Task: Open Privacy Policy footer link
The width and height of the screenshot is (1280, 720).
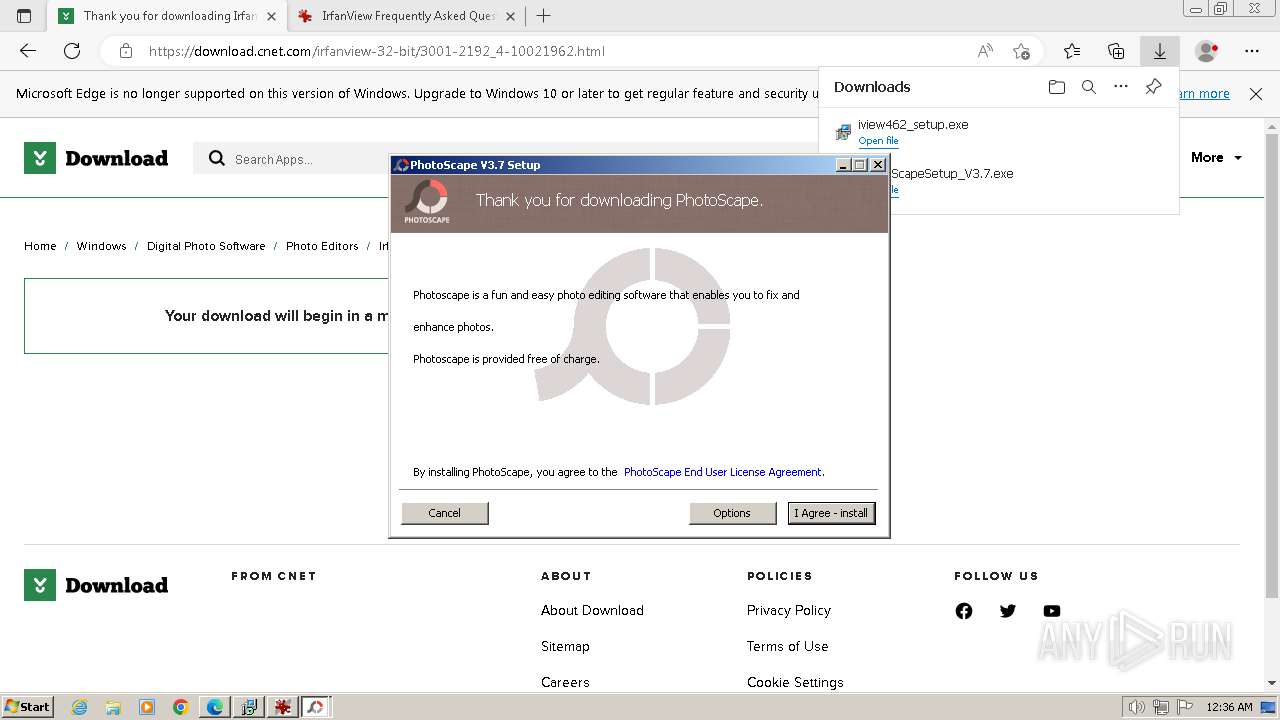Action: (x=789, y=610)
